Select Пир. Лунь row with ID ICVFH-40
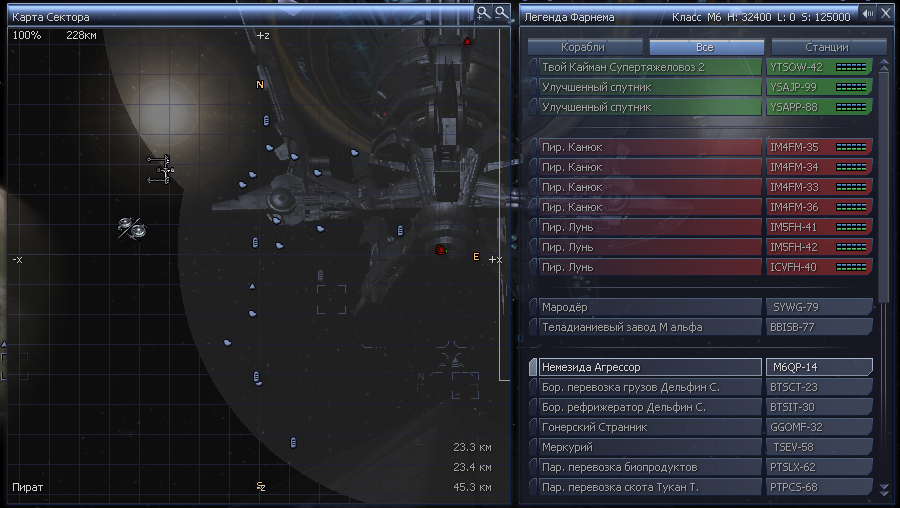 tap(650, 267)
